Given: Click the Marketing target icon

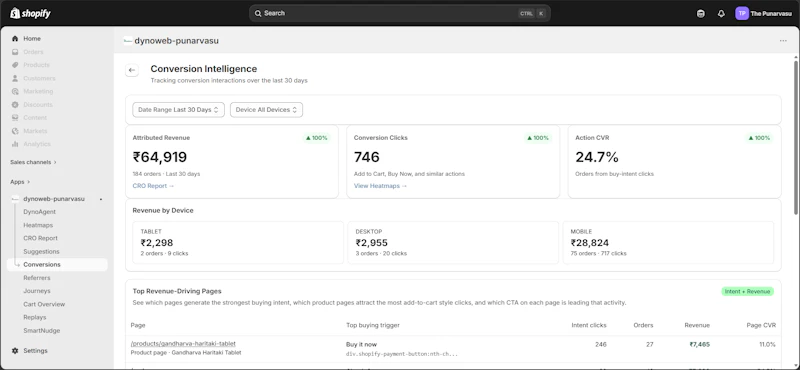Looking at the screenshot, I should (x=15, y=91).
